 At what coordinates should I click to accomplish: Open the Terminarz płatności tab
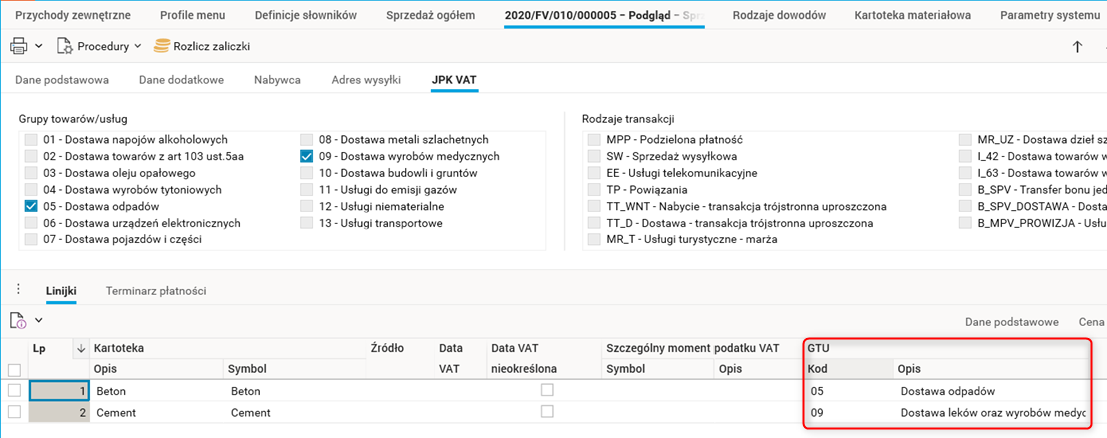[156, 290]
